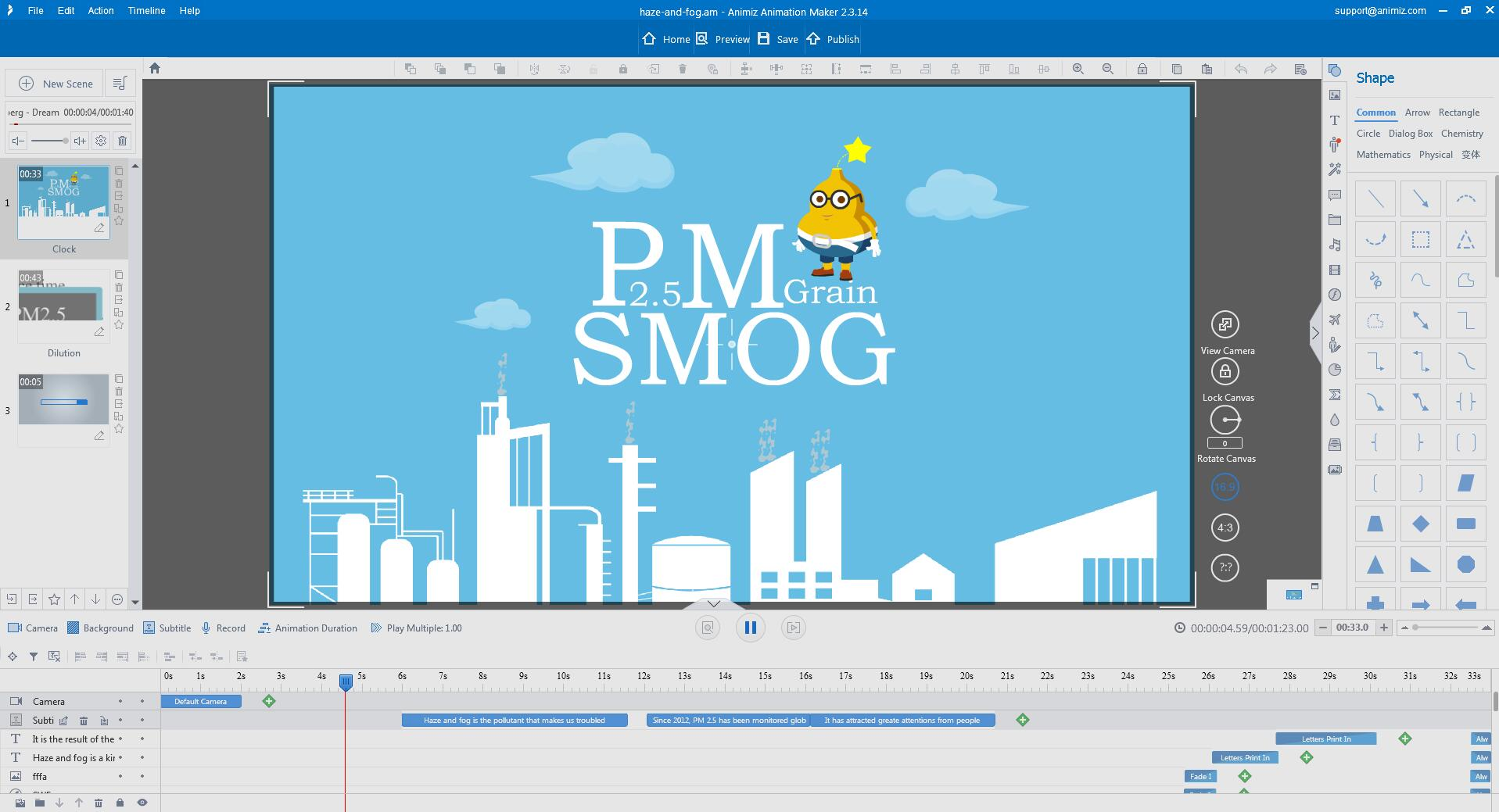
Task: Delete the background audio track
Action: point(122,141)
